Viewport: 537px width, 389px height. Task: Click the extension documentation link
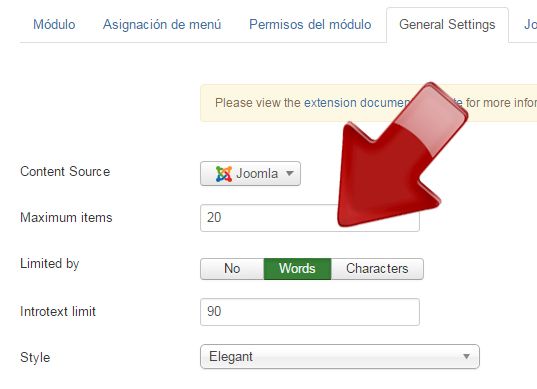coord(356,103)
